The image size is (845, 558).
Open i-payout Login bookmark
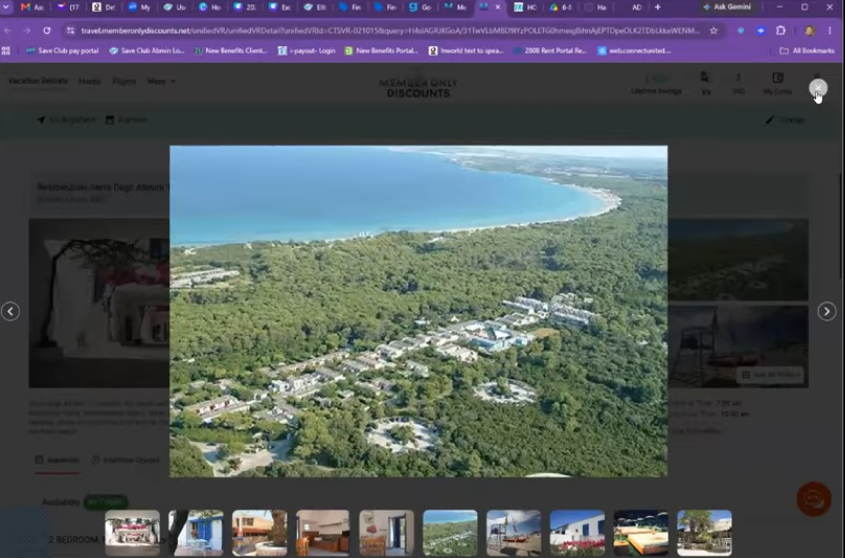[x=306, y=51]
